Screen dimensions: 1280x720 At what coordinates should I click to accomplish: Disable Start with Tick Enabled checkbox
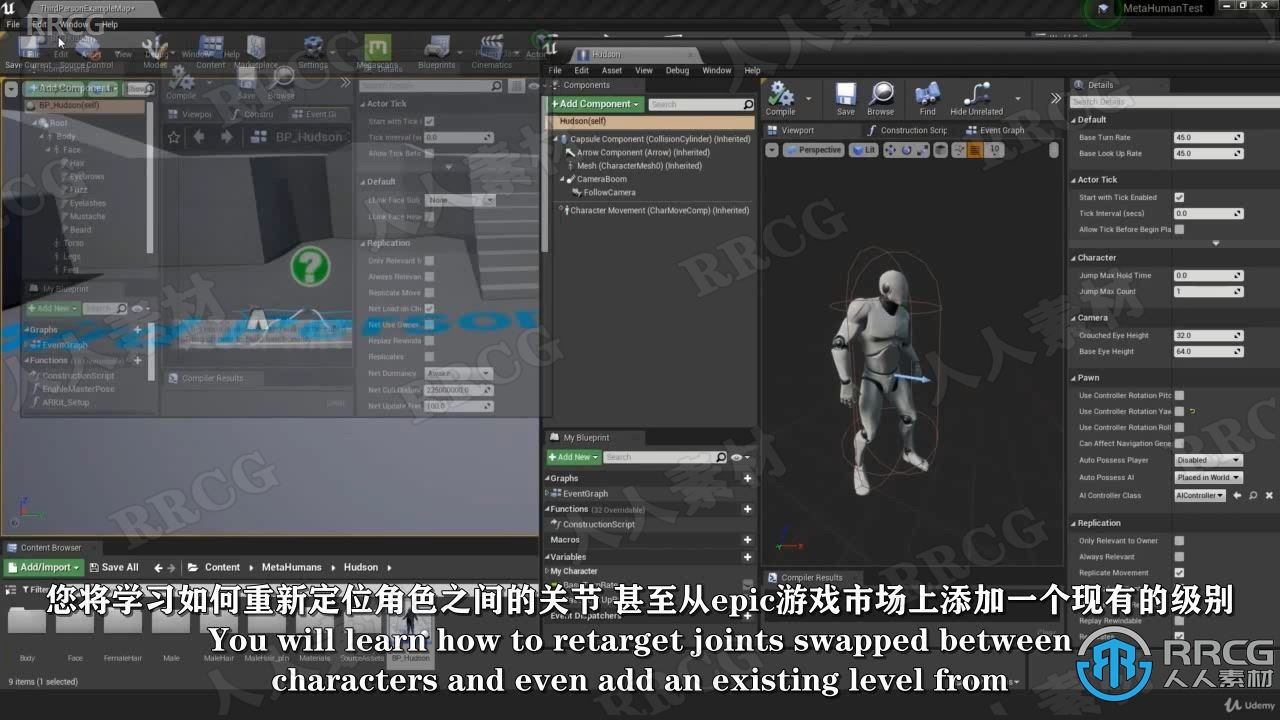coord(1179,198)
